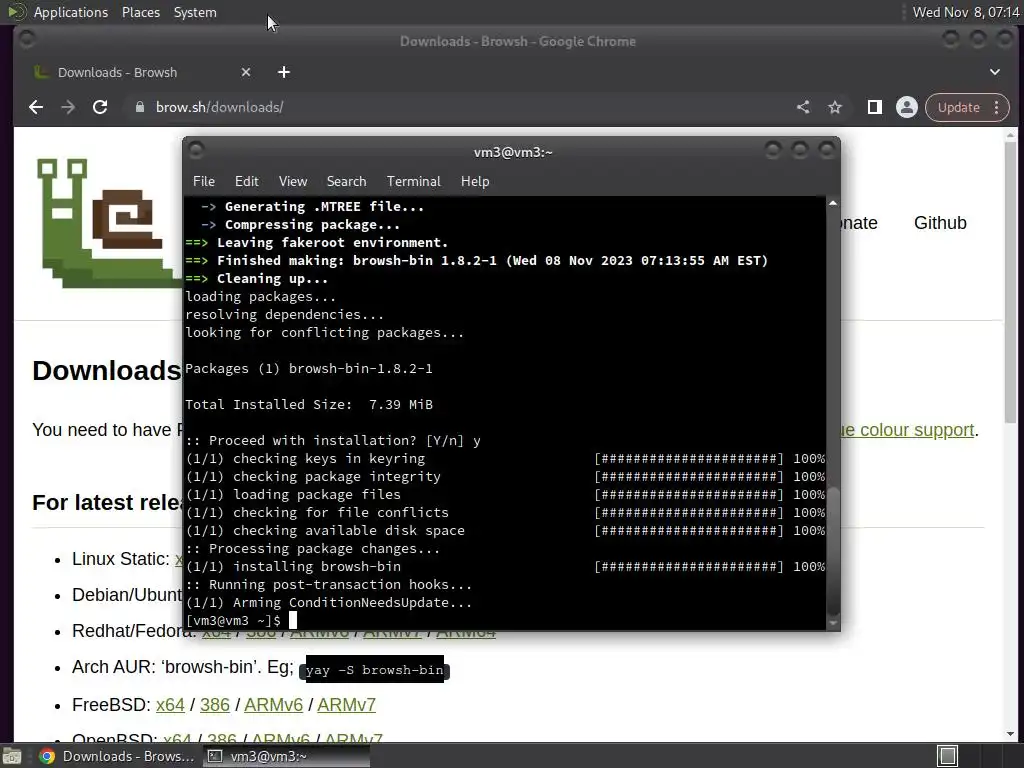Click show desktop icon in taskbar
Screen dimensions: 1024x768
point(12,756)
